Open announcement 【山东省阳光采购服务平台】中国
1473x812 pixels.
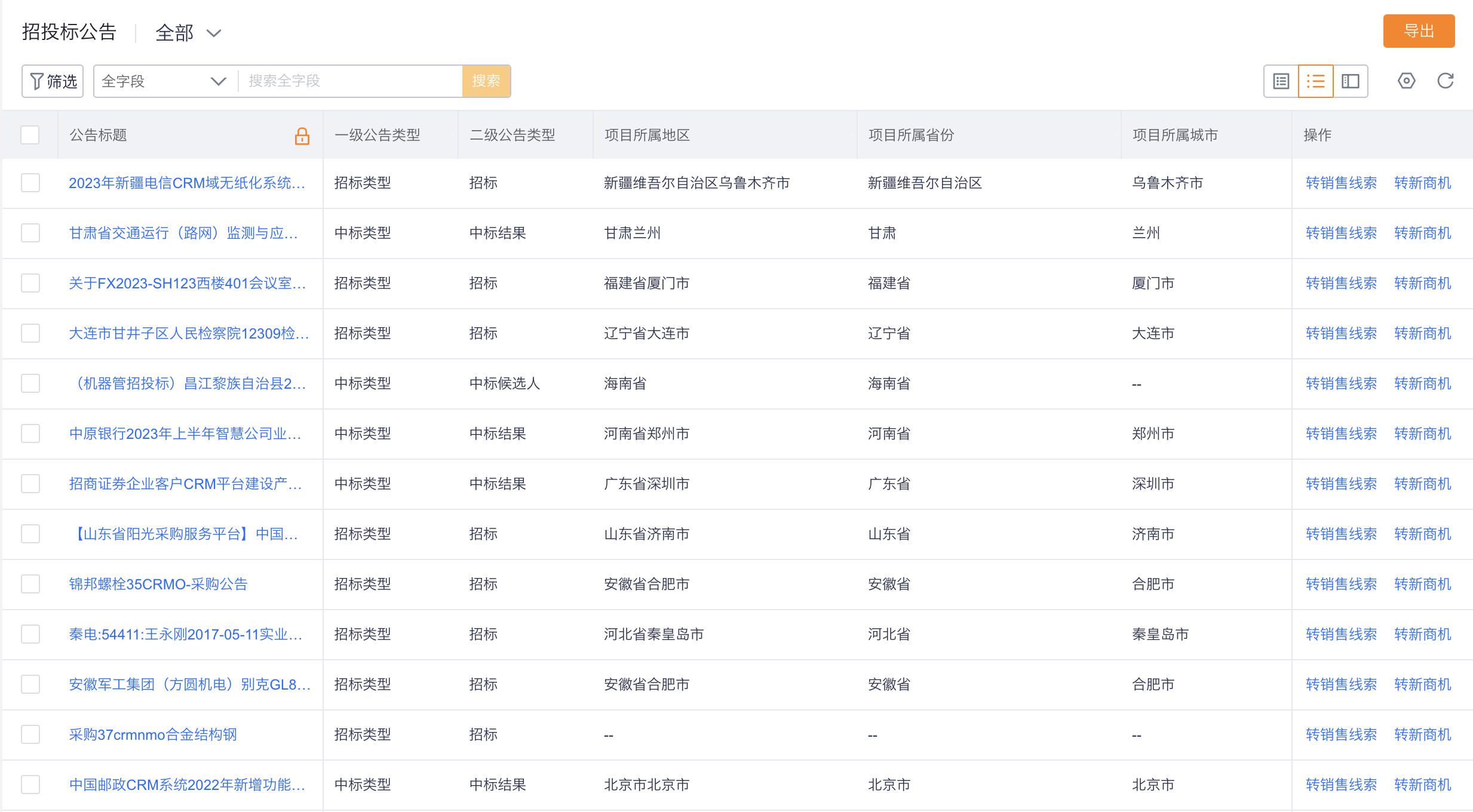point(183,534)
